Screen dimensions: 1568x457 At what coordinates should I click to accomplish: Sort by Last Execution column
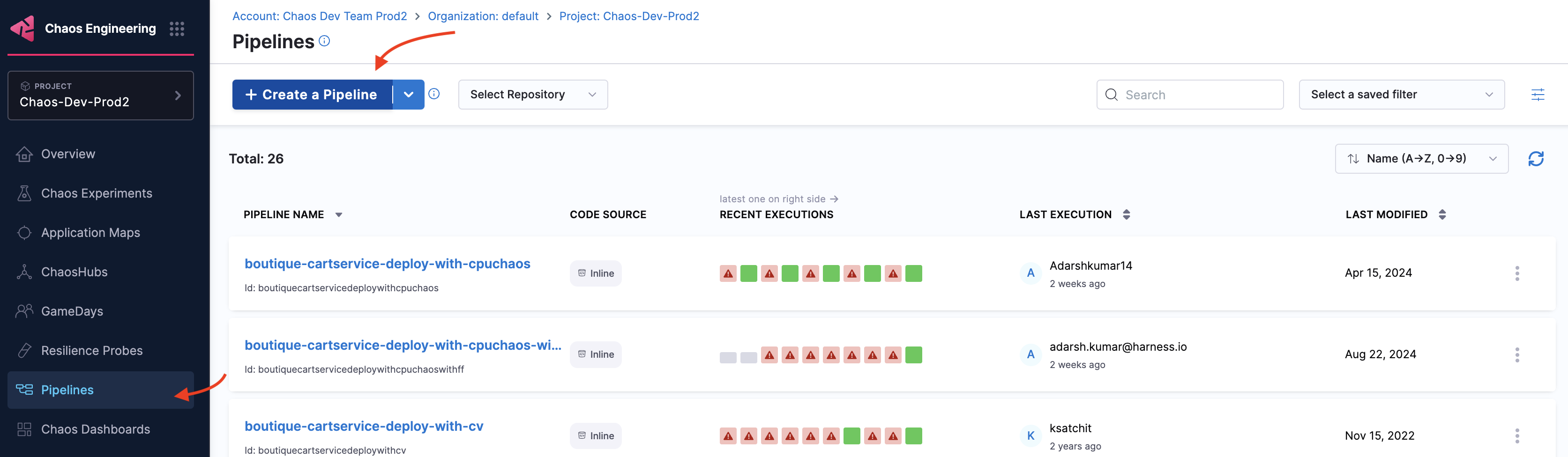(1126, 215)
